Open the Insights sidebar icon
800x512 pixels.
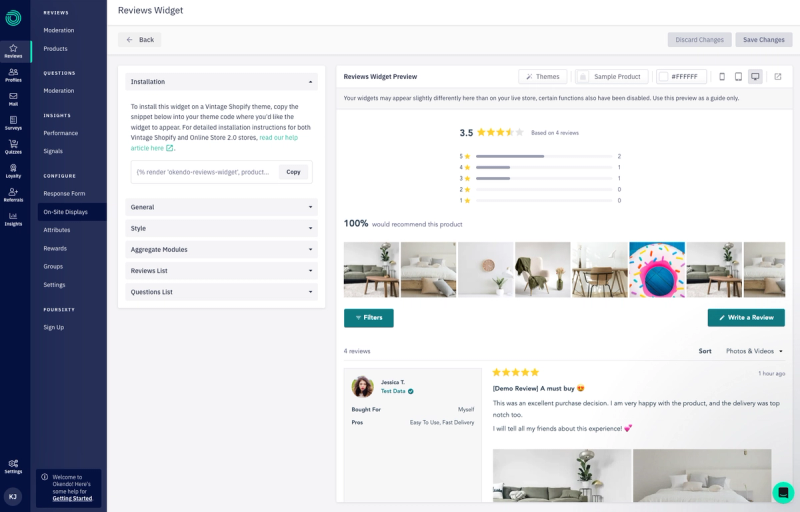[13, 219]
